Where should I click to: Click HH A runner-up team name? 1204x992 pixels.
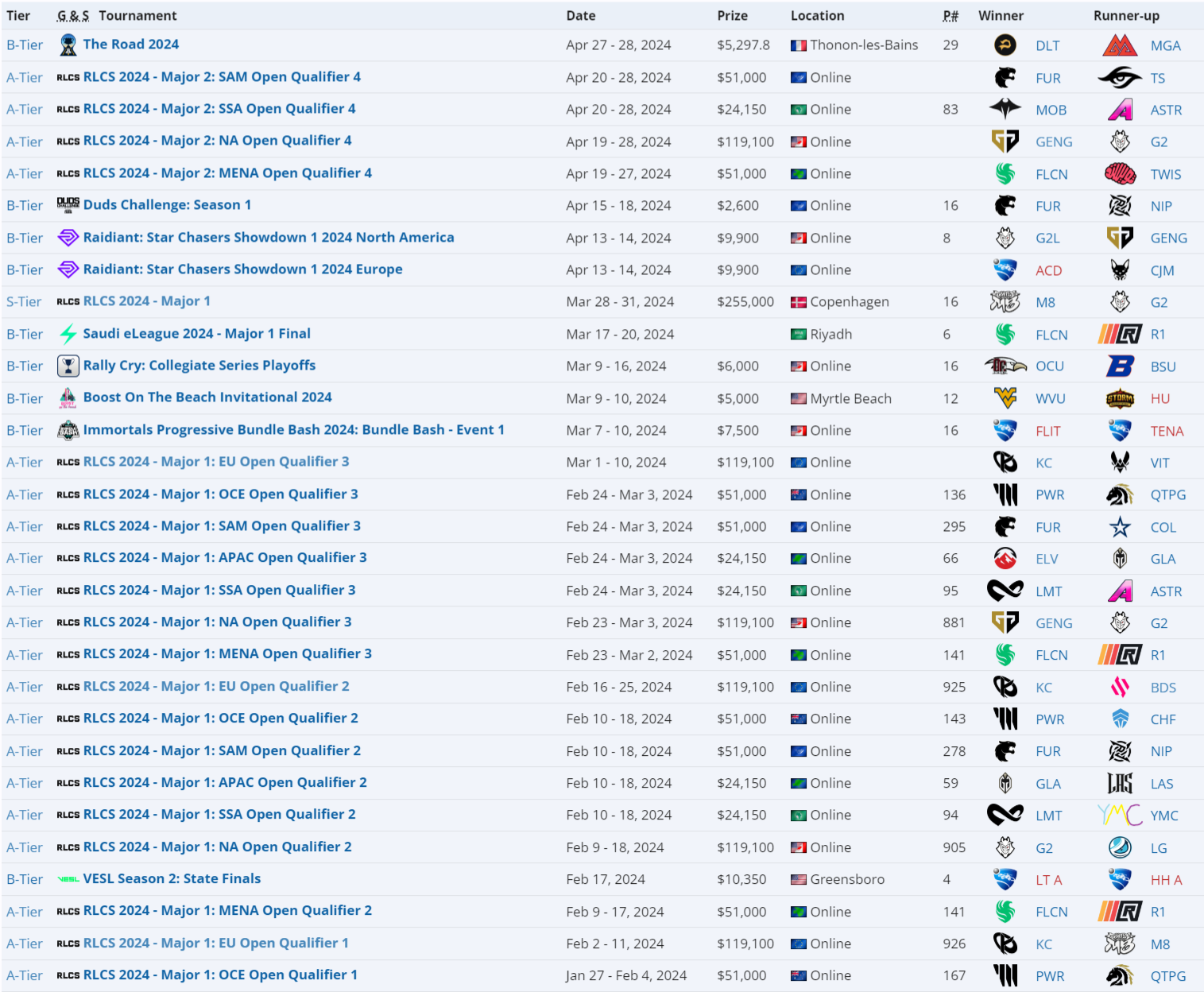1167,880
